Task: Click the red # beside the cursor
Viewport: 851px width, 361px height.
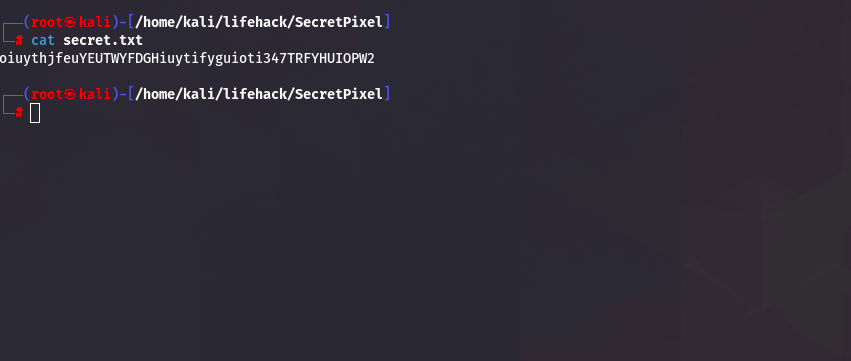Action: 19,113
